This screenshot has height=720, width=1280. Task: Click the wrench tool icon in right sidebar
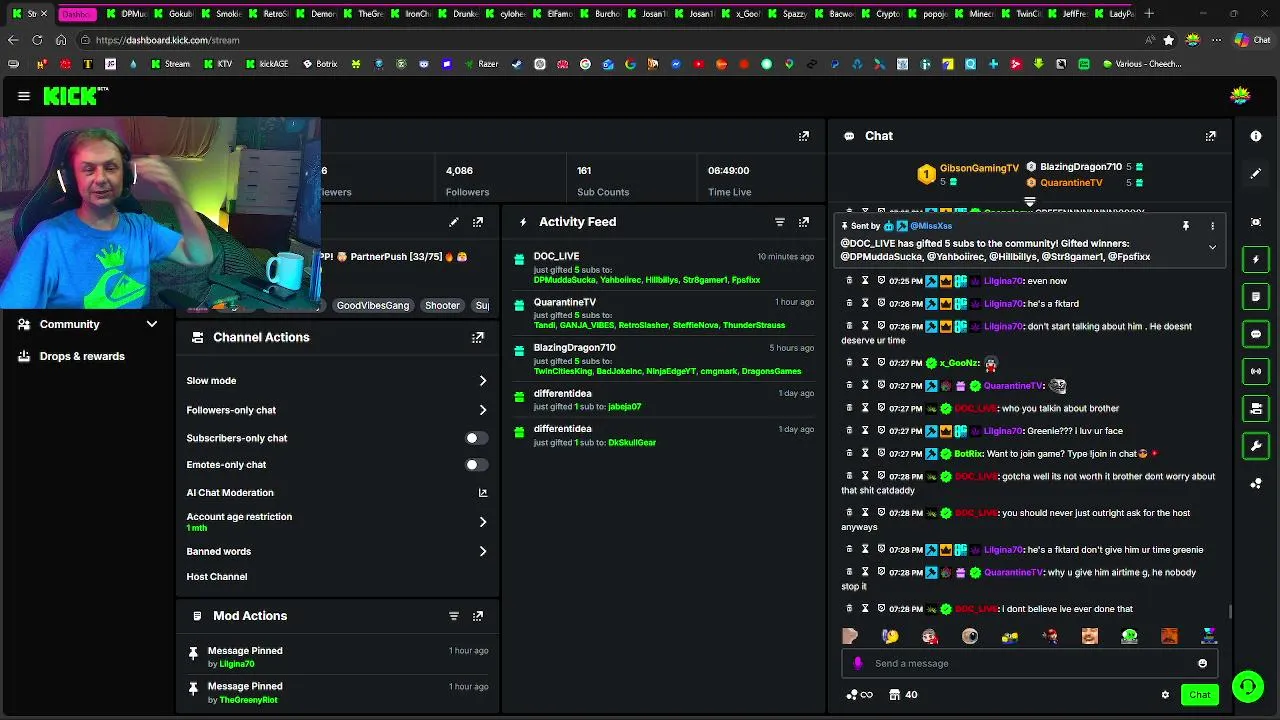1256,445
